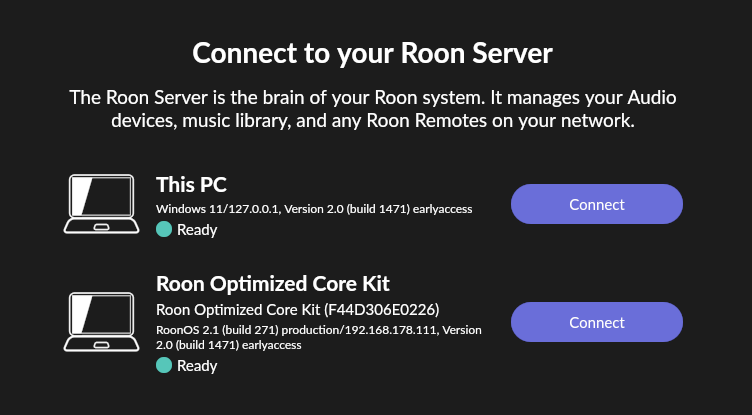The image size is (752, 415).
Task: Select the This PC server title
Action: point(191,185)
